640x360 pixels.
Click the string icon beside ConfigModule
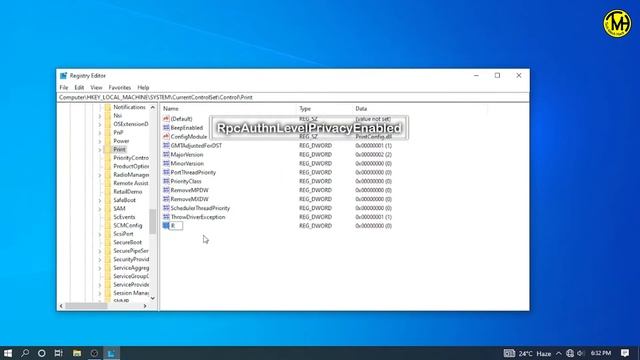click(166, 137)
